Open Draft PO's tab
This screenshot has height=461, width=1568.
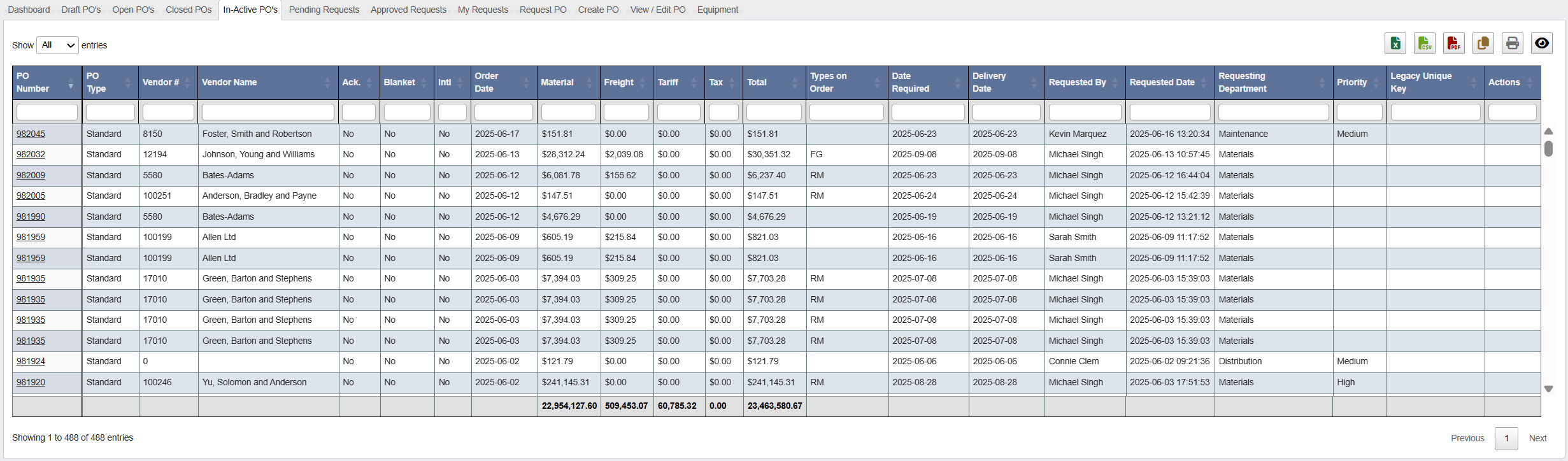tap(82, 10)
